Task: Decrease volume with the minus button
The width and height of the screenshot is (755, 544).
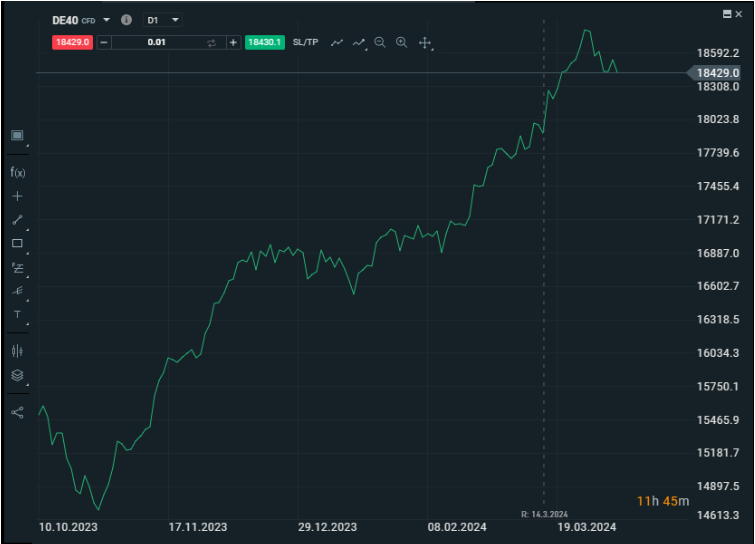Action: point(104,42)
